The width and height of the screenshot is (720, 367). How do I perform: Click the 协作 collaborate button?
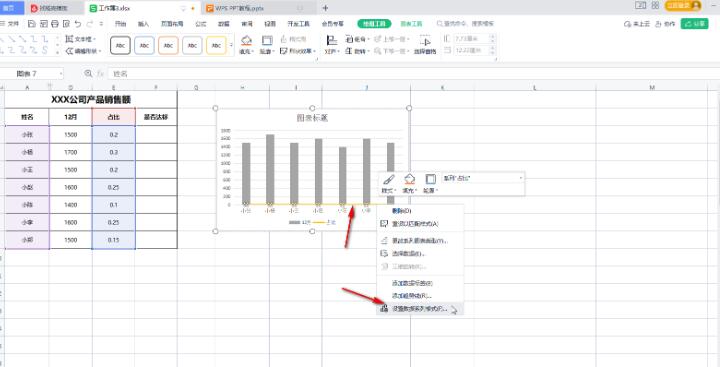pyautogui.click(x=665, y=24)
